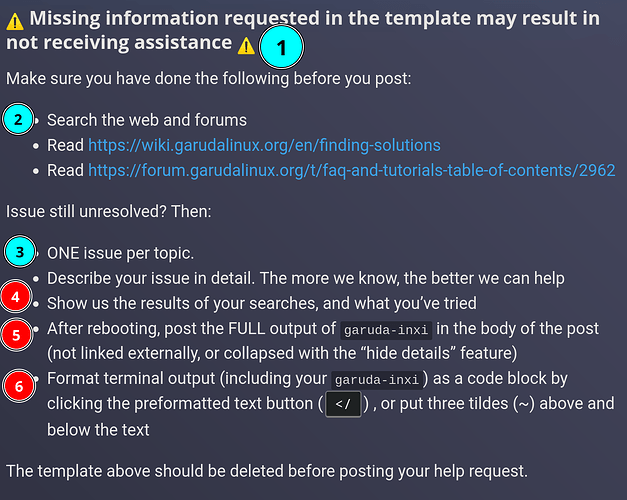Image resolution: width=627 pixels, height=500 pixels.
Task: Open the FAQ and tutorials table-of-contents link
Action: 351,170
